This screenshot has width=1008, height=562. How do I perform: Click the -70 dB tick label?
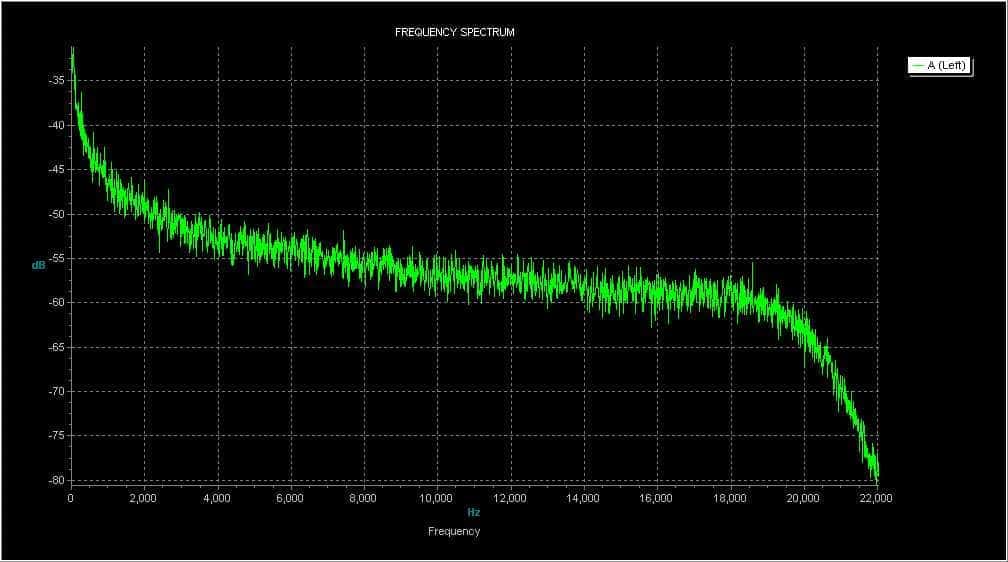coord(57,391)
